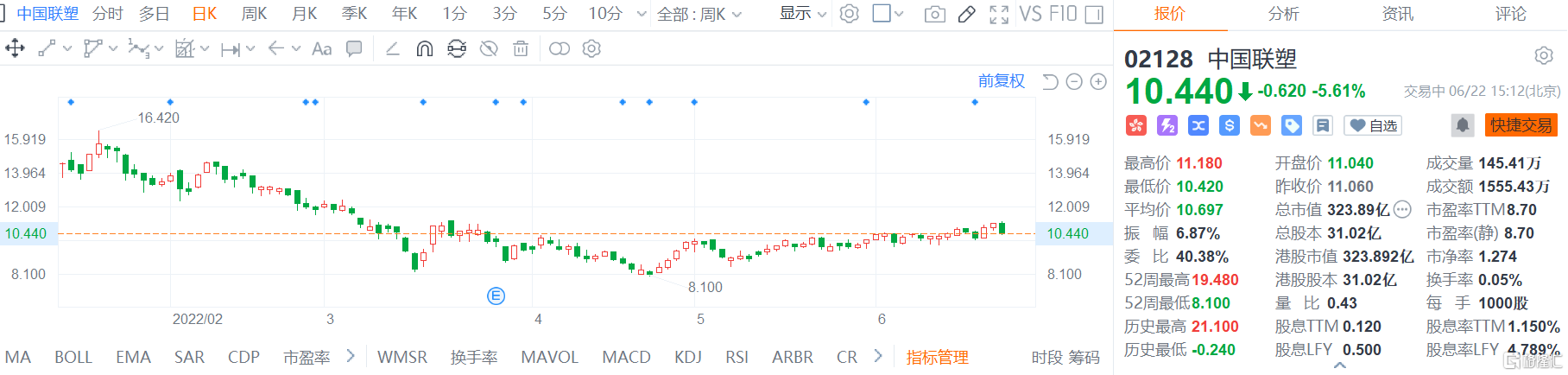
Task: Select the move/pan crosshair tool
Action: (x=15, y=48)
